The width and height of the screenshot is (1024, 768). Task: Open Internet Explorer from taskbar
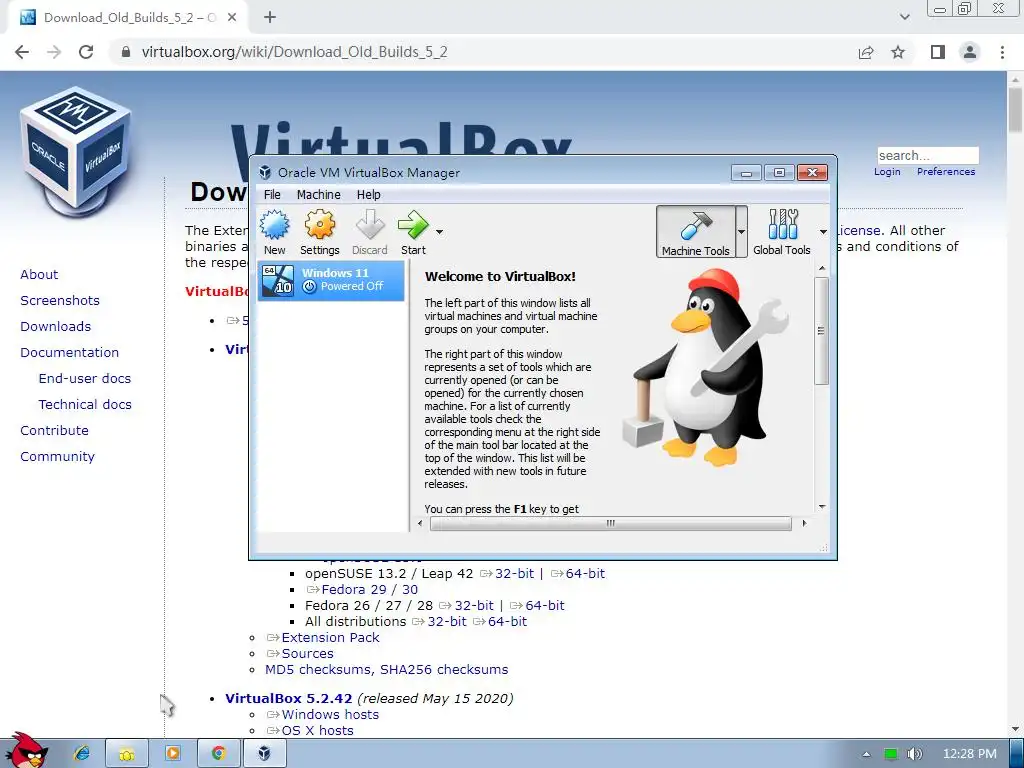[82, 754]
